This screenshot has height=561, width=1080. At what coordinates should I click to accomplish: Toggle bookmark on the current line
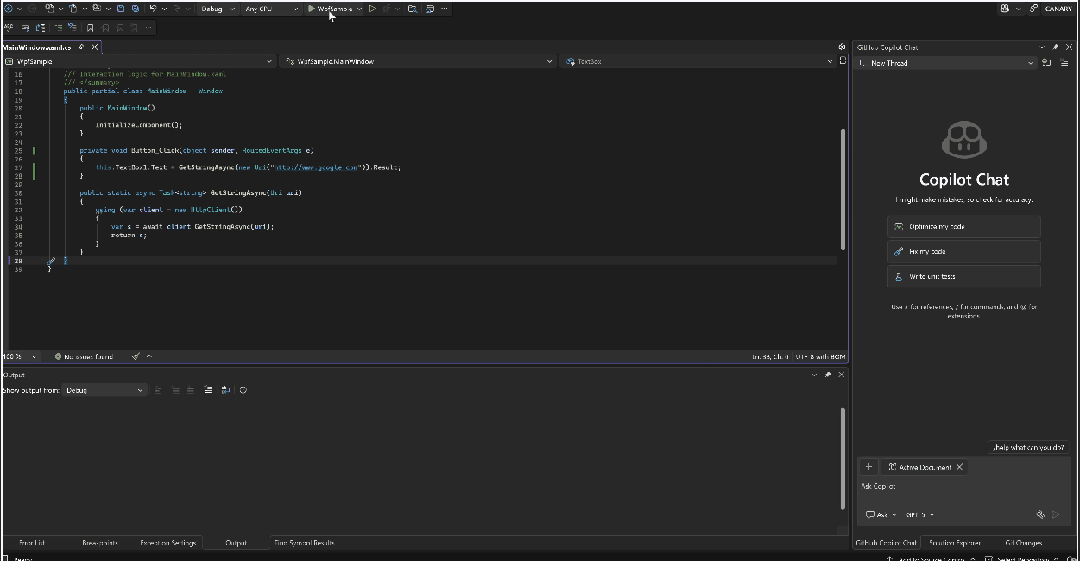pos(90,28)
